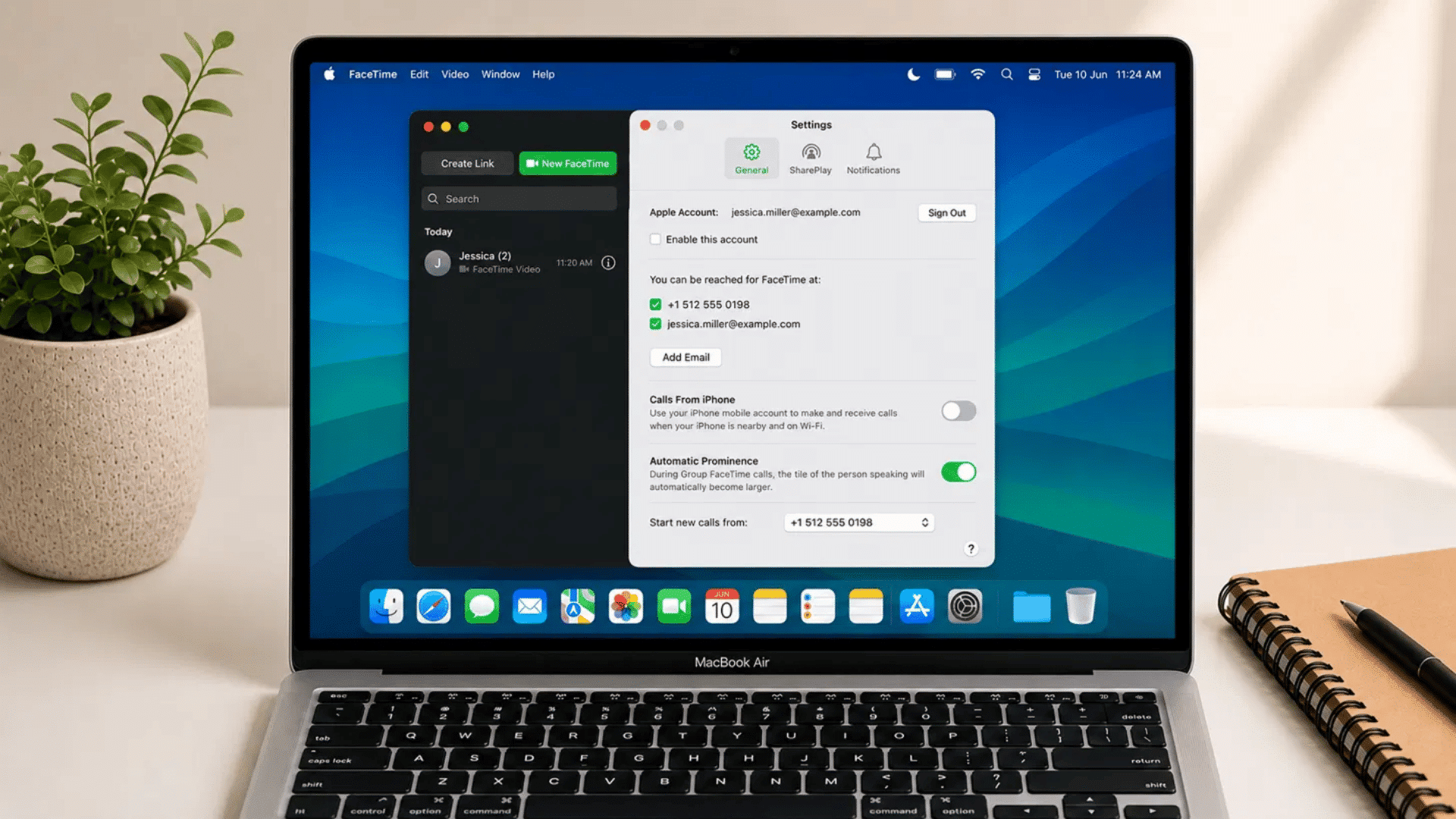The height and width of the screenshot is (819, 1456).
Task: Click the date and time display
Action: 1107,74
